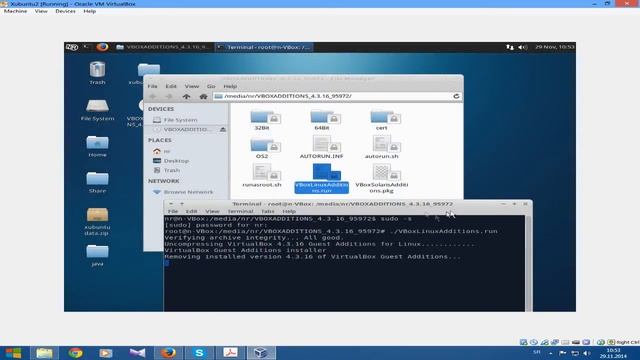Open File Explorer from Windows taskbar

tap(44, 353)
